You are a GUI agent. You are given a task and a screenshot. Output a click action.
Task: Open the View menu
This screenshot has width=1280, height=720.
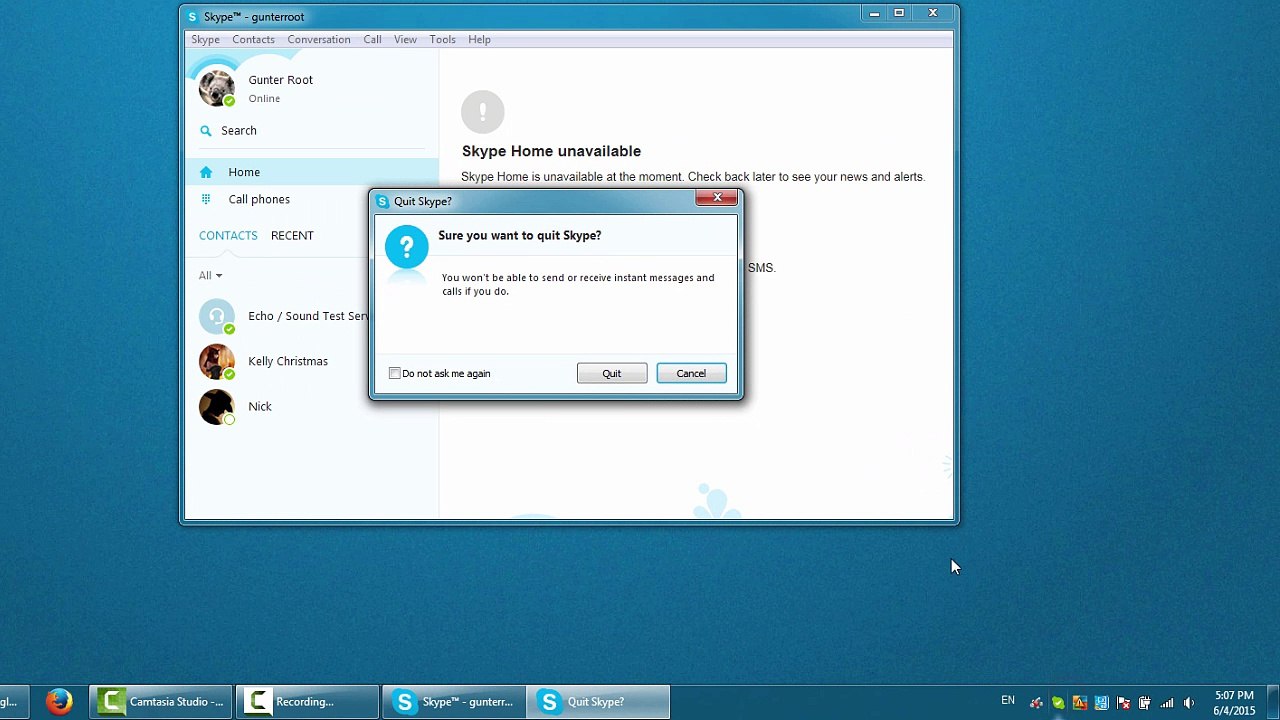(405, 39)
